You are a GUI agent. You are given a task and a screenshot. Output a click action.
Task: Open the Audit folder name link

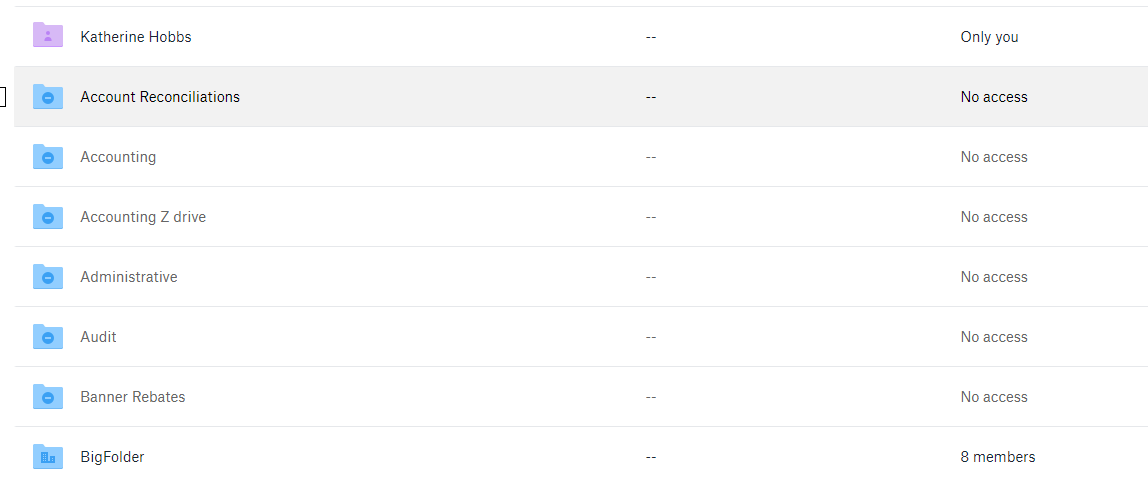98,337
